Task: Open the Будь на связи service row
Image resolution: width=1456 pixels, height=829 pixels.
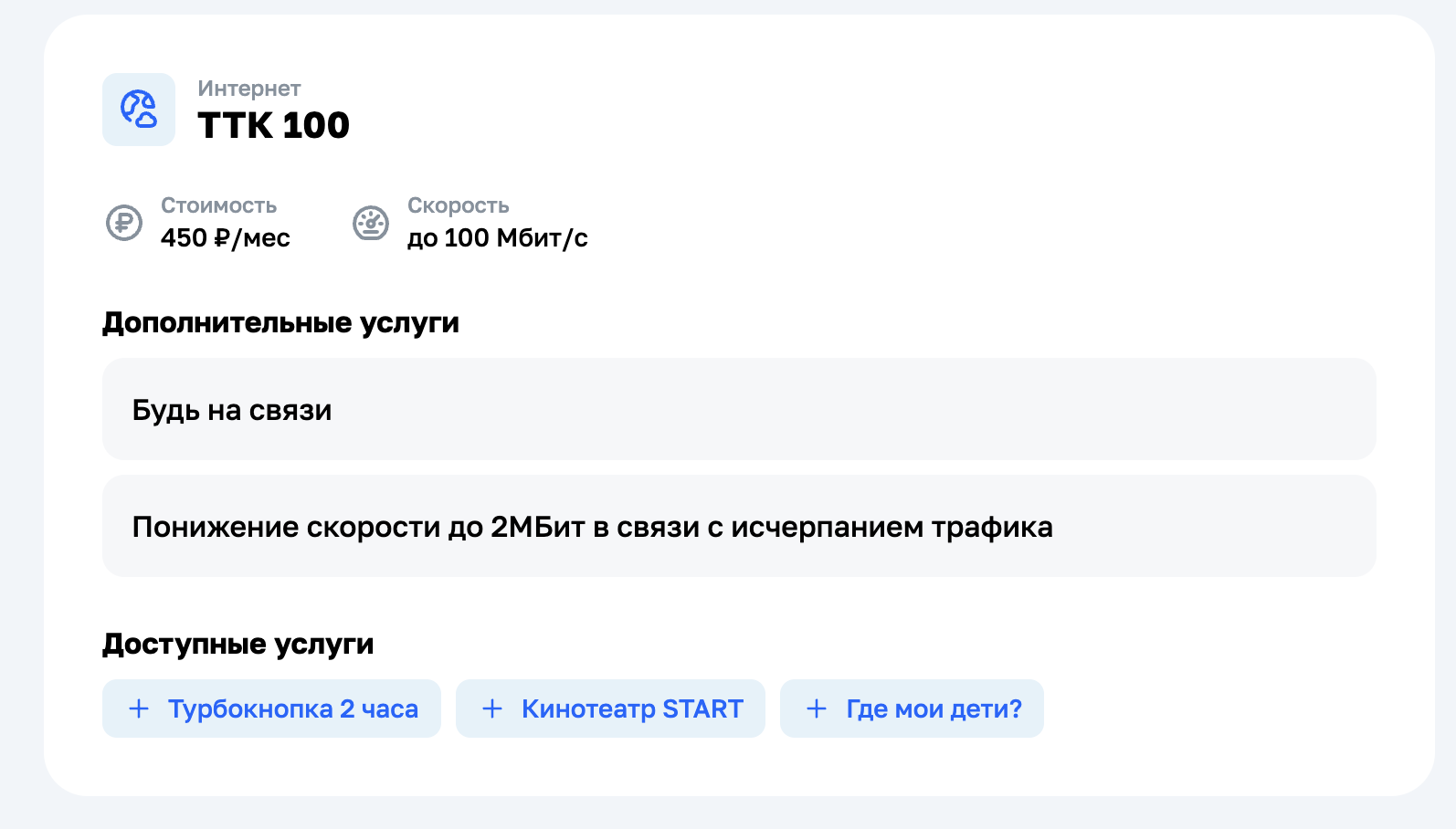Action: tap(739, 409)
